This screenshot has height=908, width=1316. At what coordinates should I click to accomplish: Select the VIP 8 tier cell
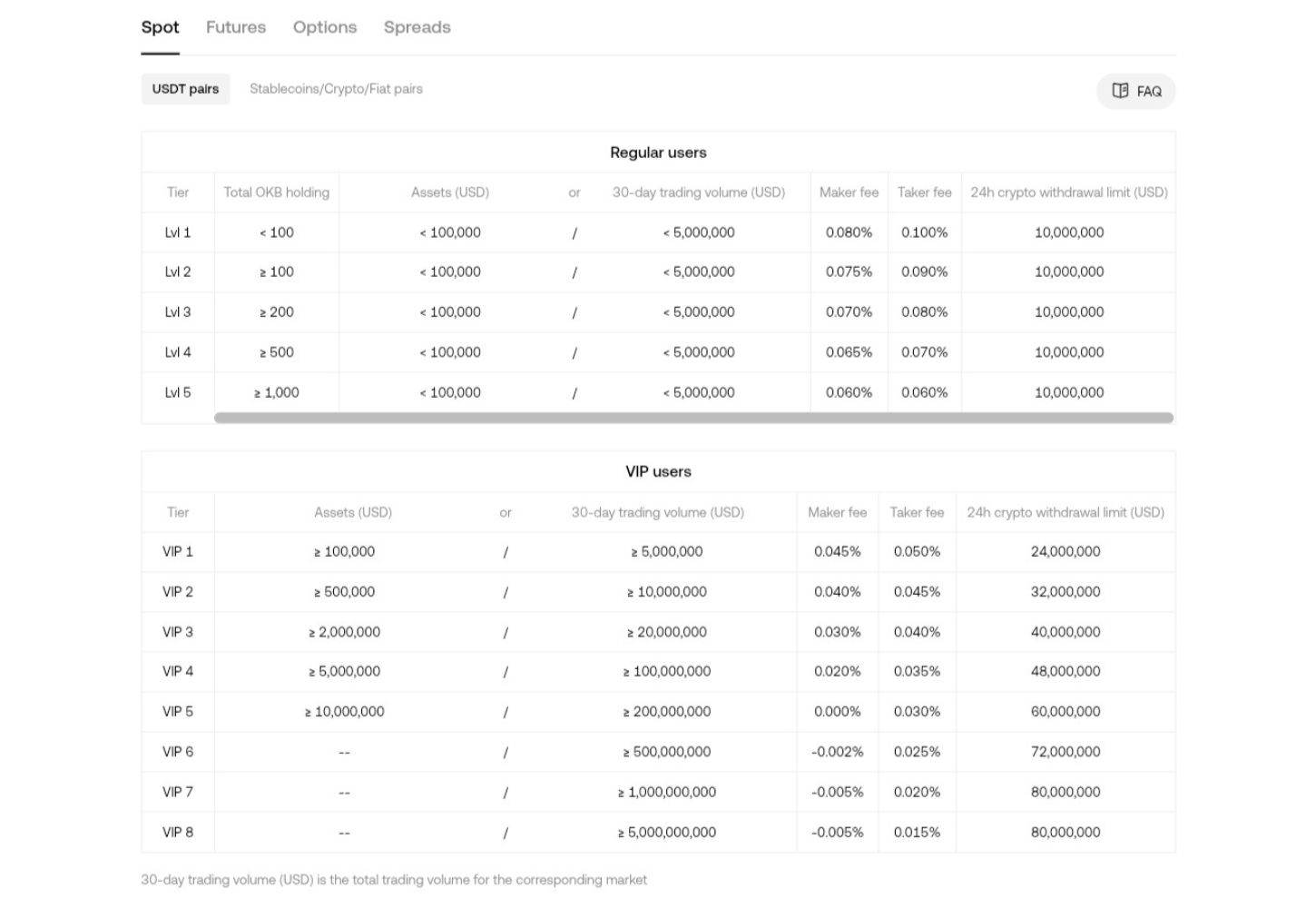(x=178, y=832)
